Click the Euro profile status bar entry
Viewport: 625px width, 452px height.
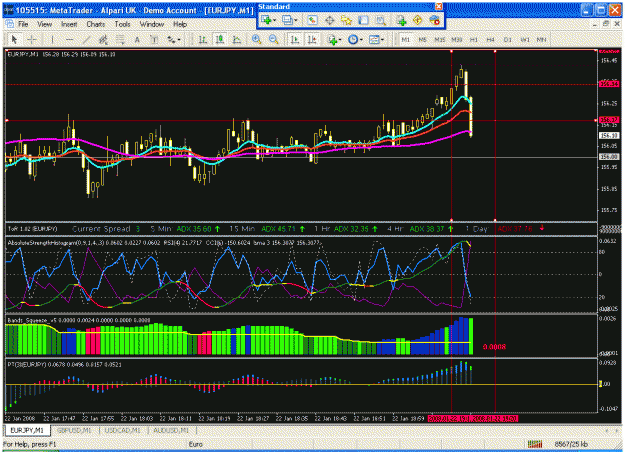pos(195,444)
